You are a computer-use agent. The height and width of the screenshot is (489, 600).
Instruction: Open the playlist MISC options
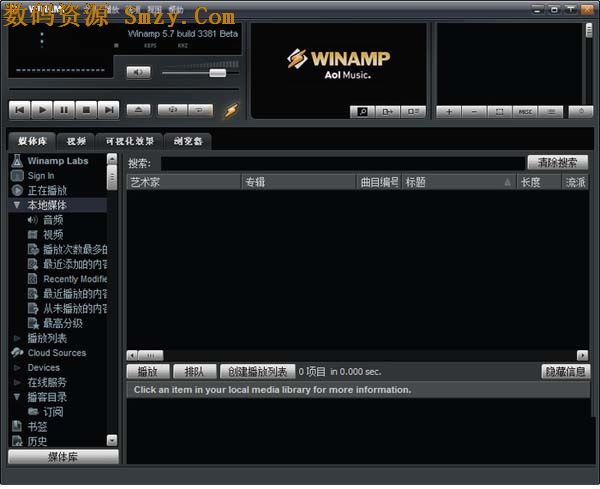[x=525, y=112]
